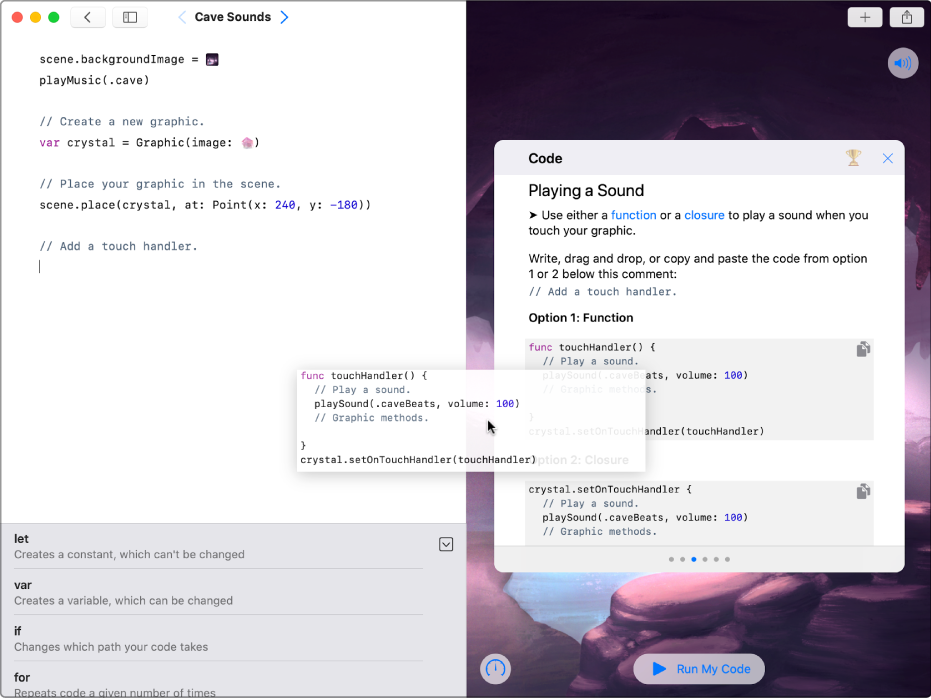Click the plus add button

pos(864,17)
